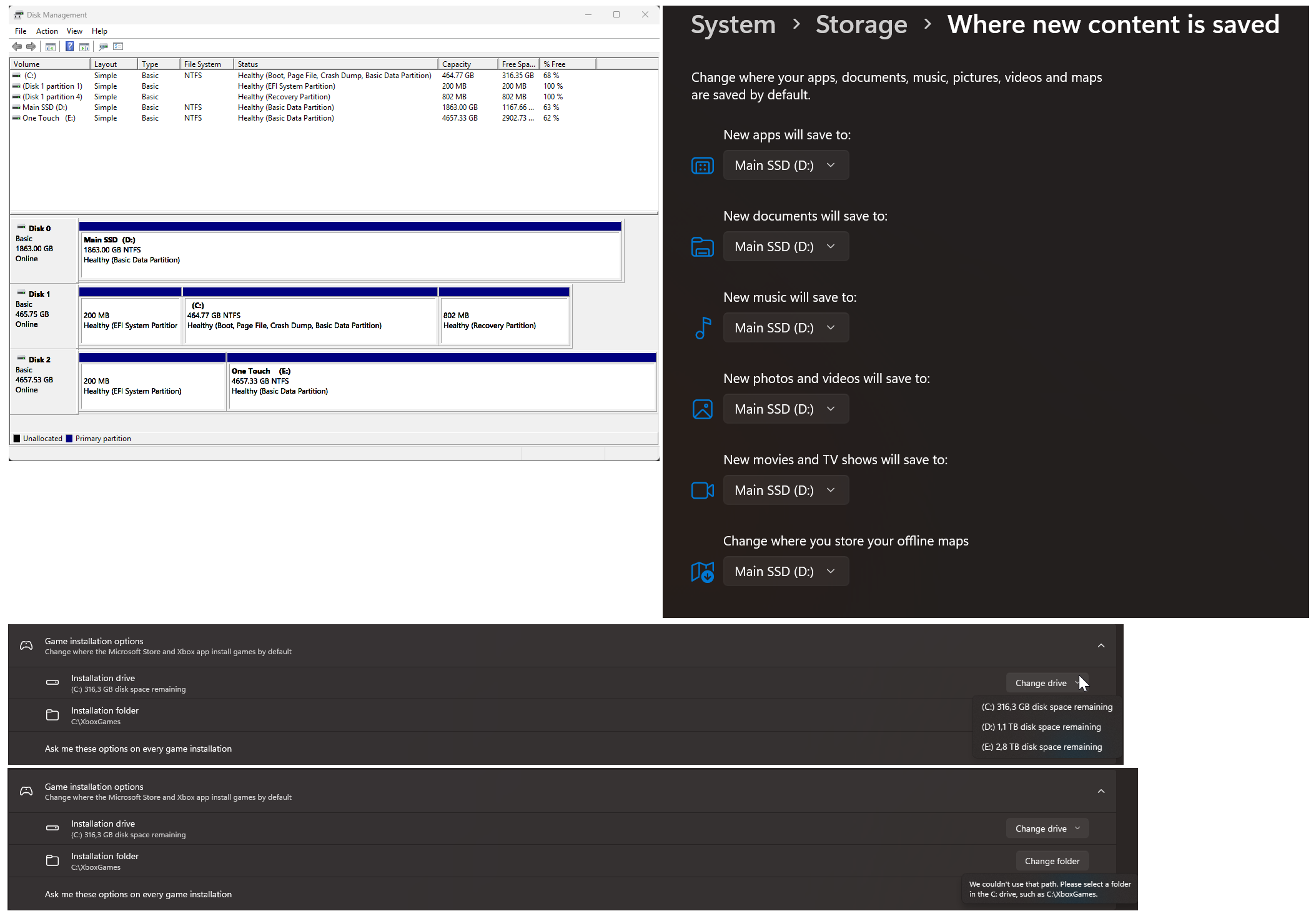Choose (C:) 316,3 GB option in drive list

(x=1047, y=707)
